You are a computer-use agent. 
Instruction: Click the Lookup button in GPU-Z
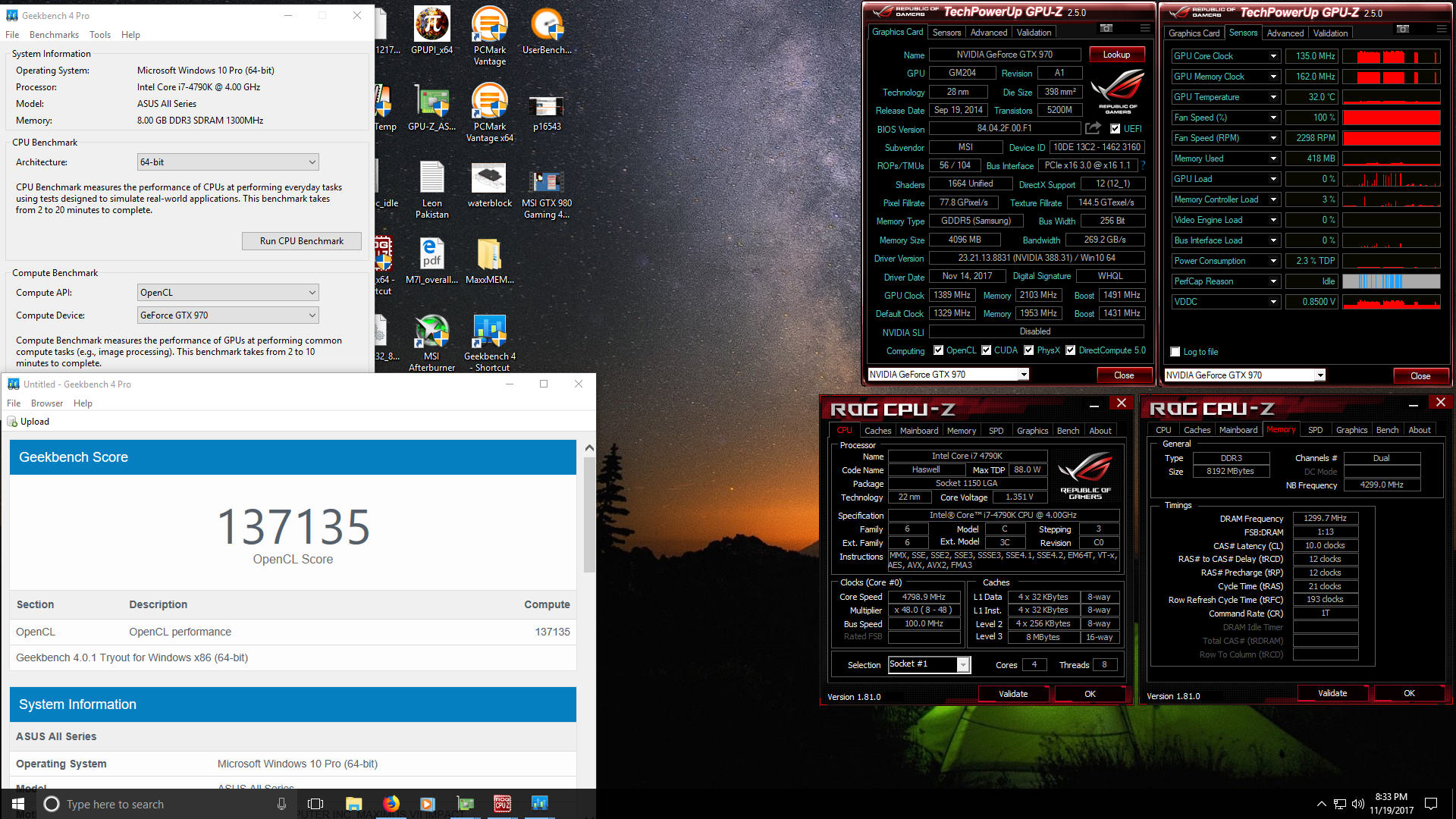coord(1116,55)
